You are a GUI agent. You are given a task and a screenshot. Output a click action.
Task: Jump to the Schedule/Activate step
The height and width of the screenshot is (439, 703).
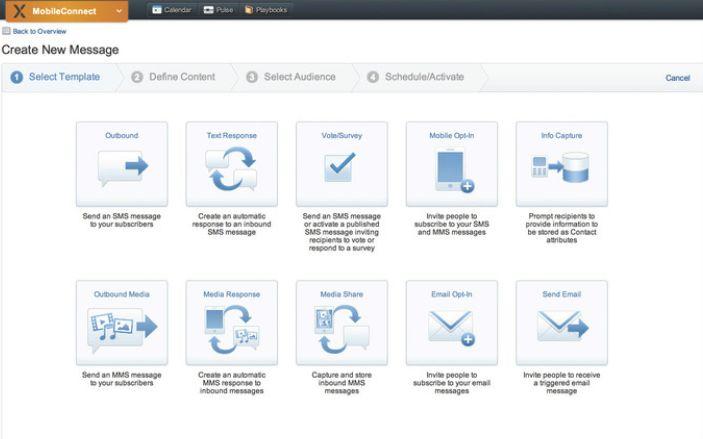415,77
